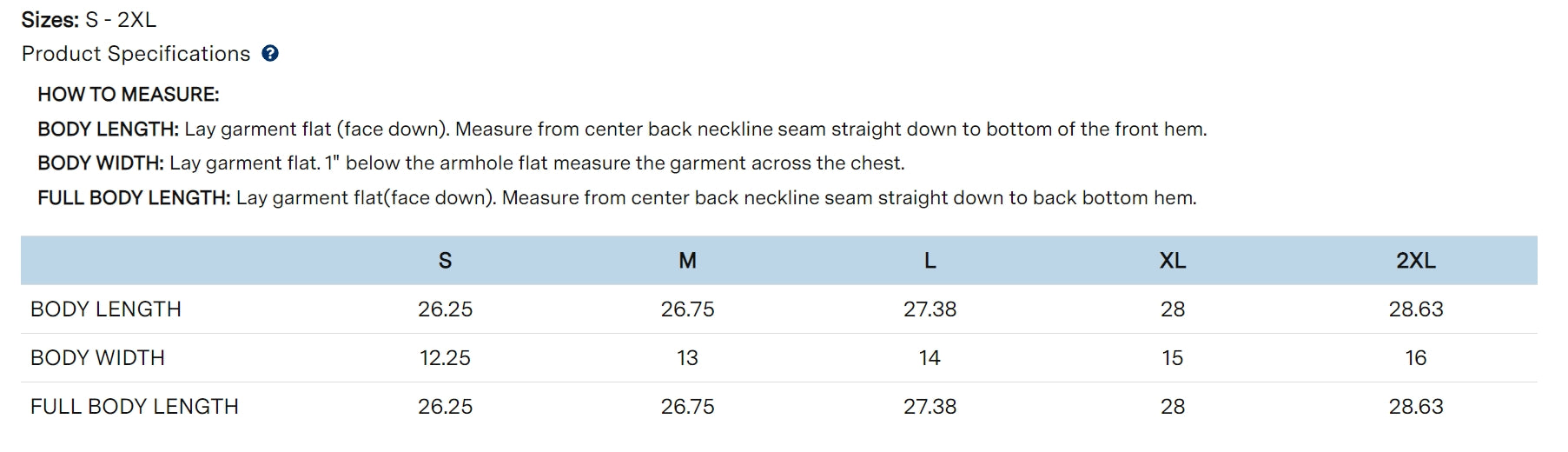Click full body length 27.38 for L
Viewport: 1568px width, 452px height.
(x=930, y=407)
